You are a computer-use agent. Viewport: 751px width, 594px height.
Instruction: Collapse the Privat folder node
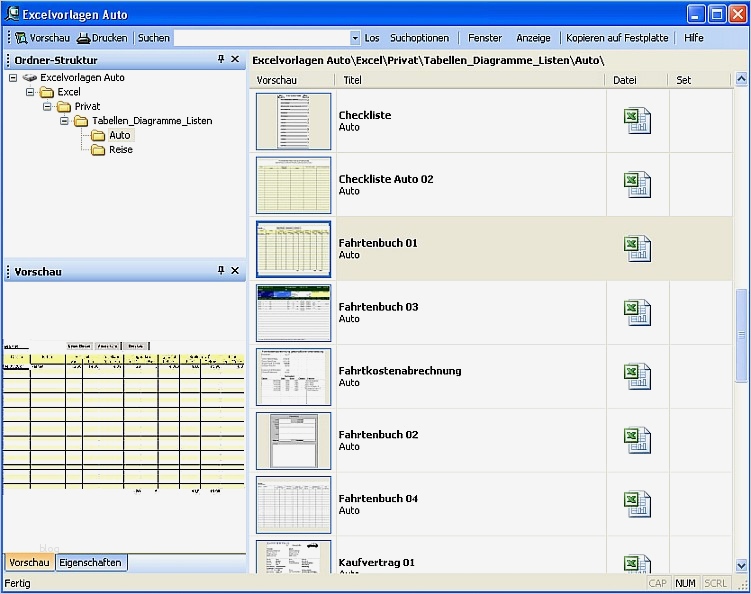(x=47, y=106)
